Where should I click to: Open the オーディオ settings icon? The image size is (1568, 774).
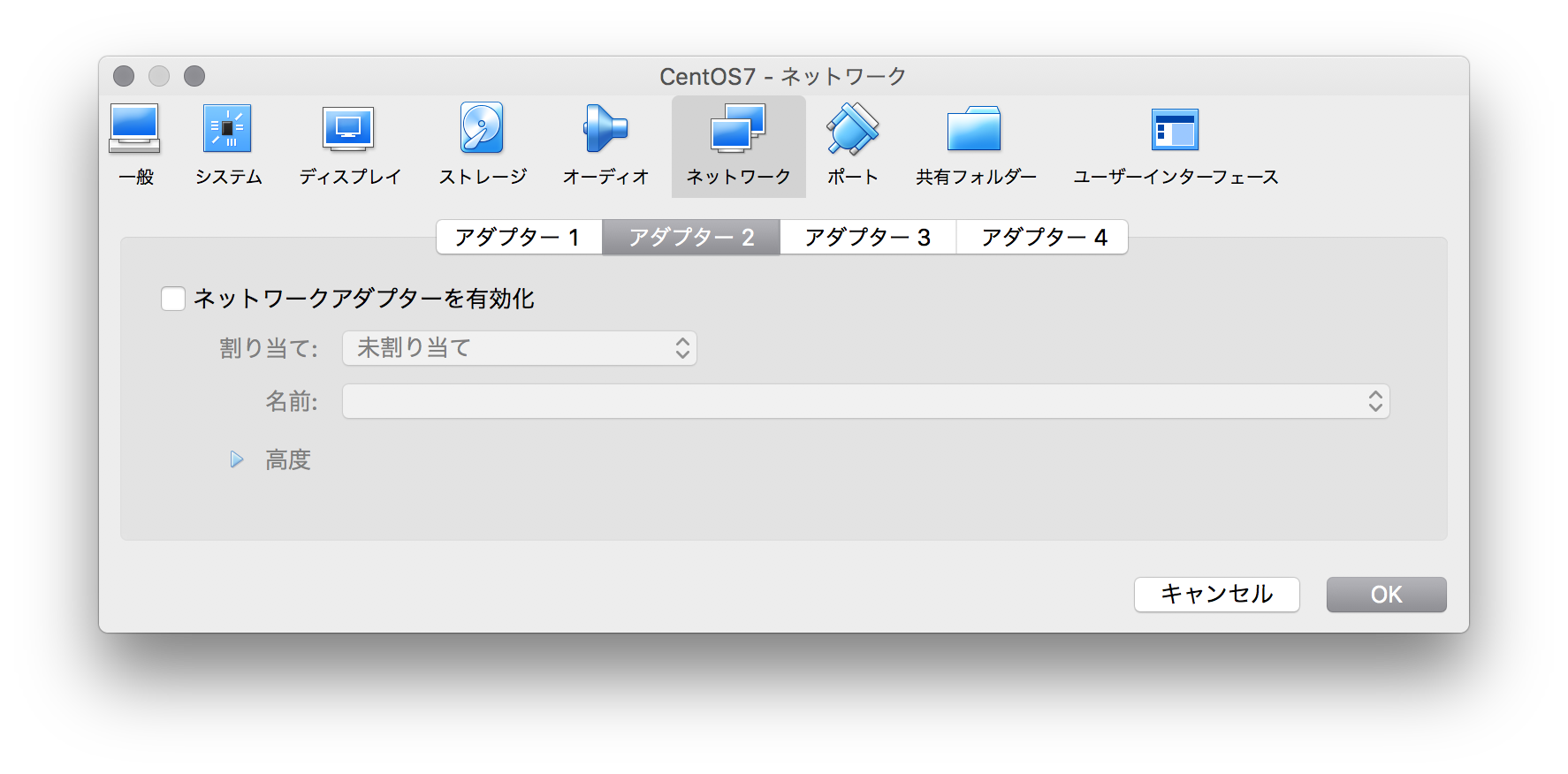[605, 146]
